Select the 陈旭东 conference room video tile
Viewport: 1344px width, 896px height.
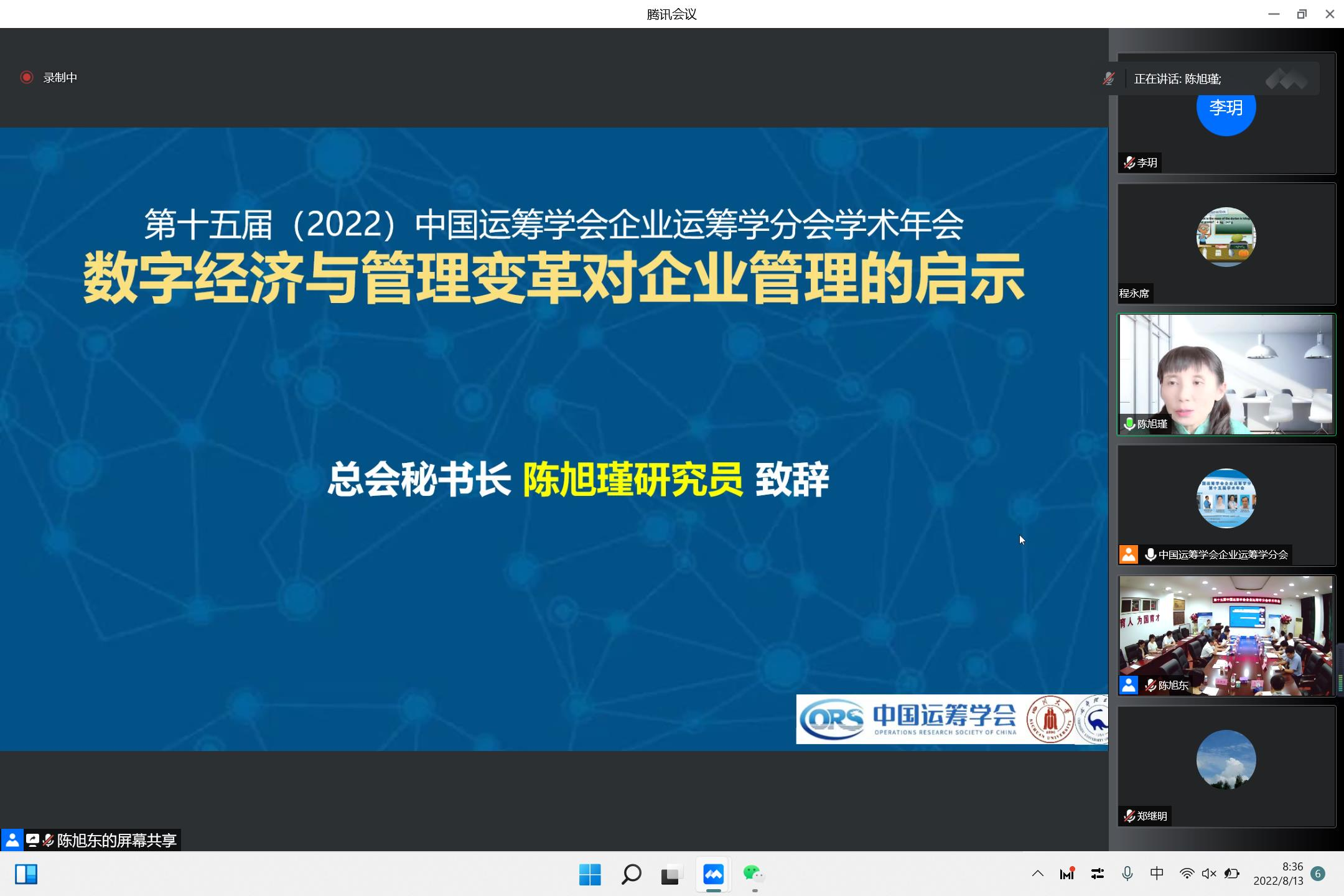(x=1226, y=635)
